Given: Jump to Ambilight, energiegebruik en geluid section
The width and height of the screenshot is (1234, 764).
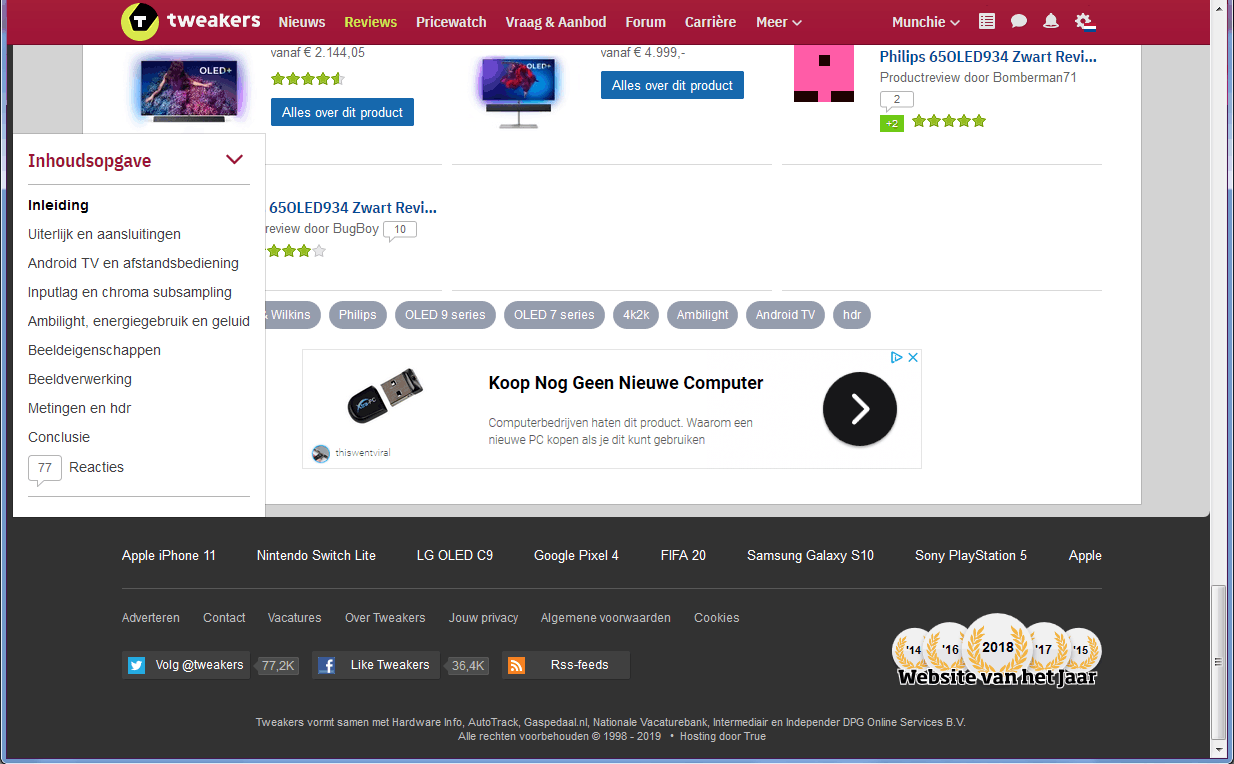Looking at the screenshot, I should pos(139,321).
